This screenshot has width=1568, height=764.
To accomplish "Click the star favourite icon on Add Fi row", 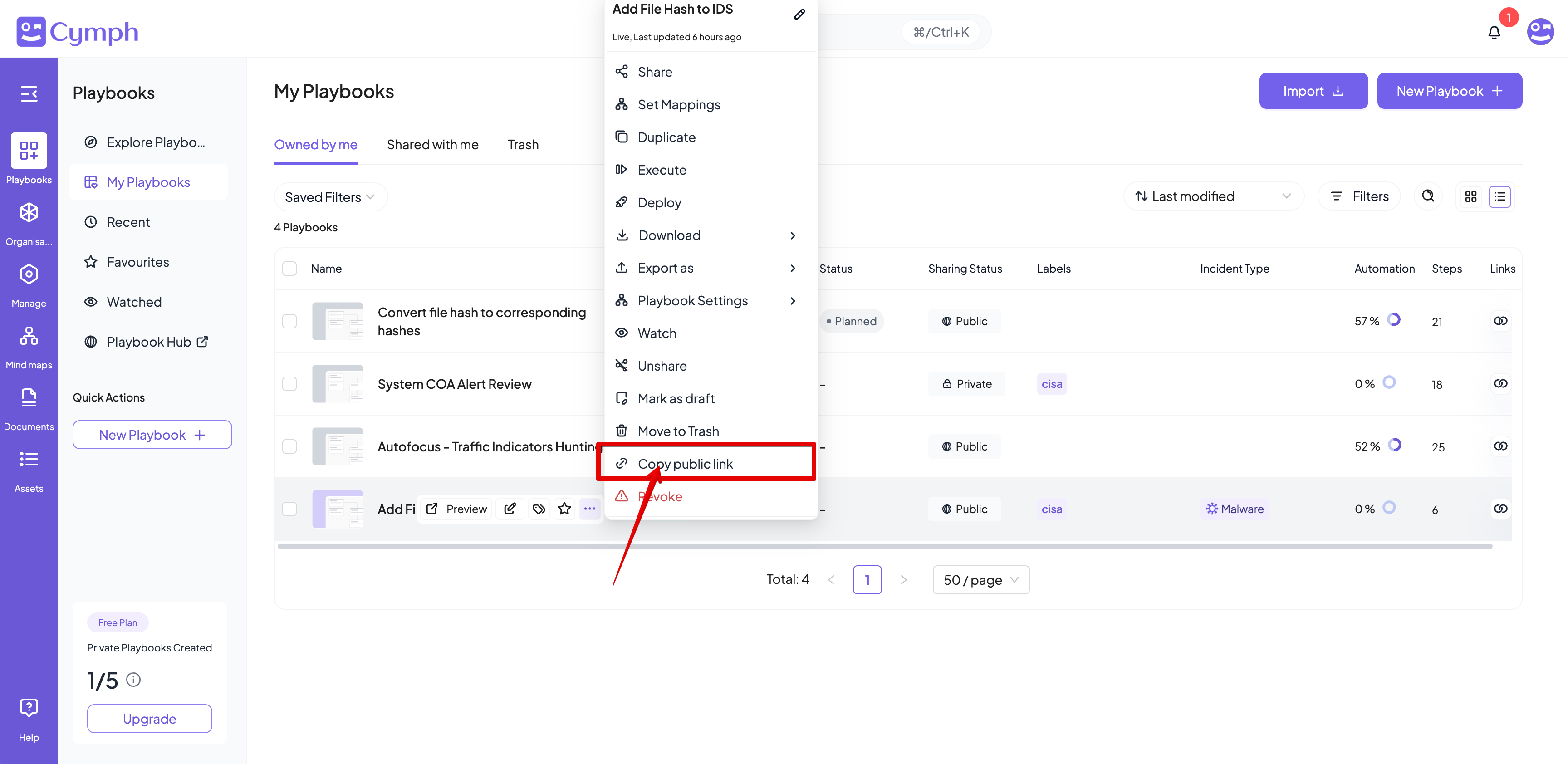I will [564, 509].
